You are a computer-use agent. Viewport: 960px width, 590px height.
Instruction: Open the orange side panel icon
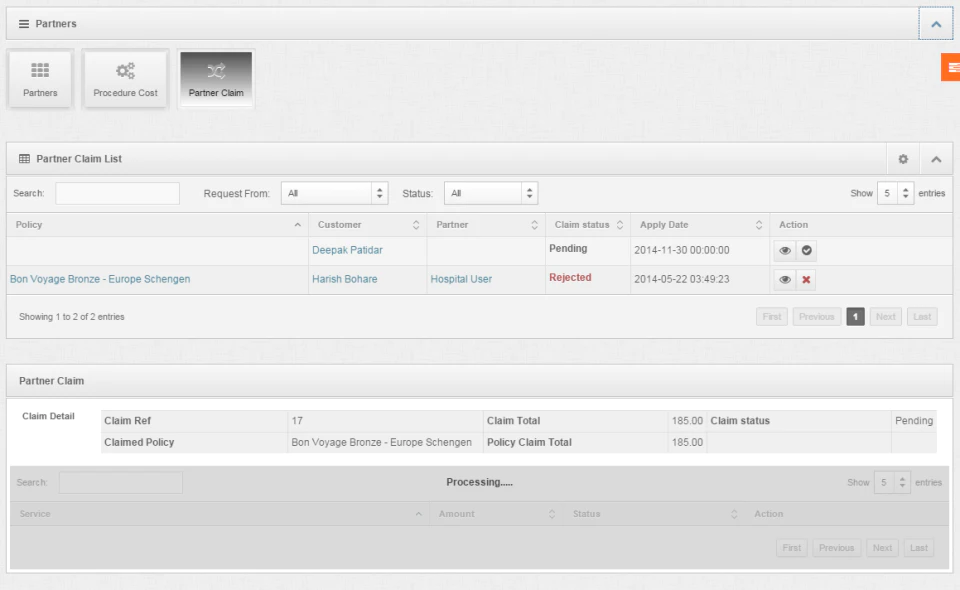(x=951, y=67)
